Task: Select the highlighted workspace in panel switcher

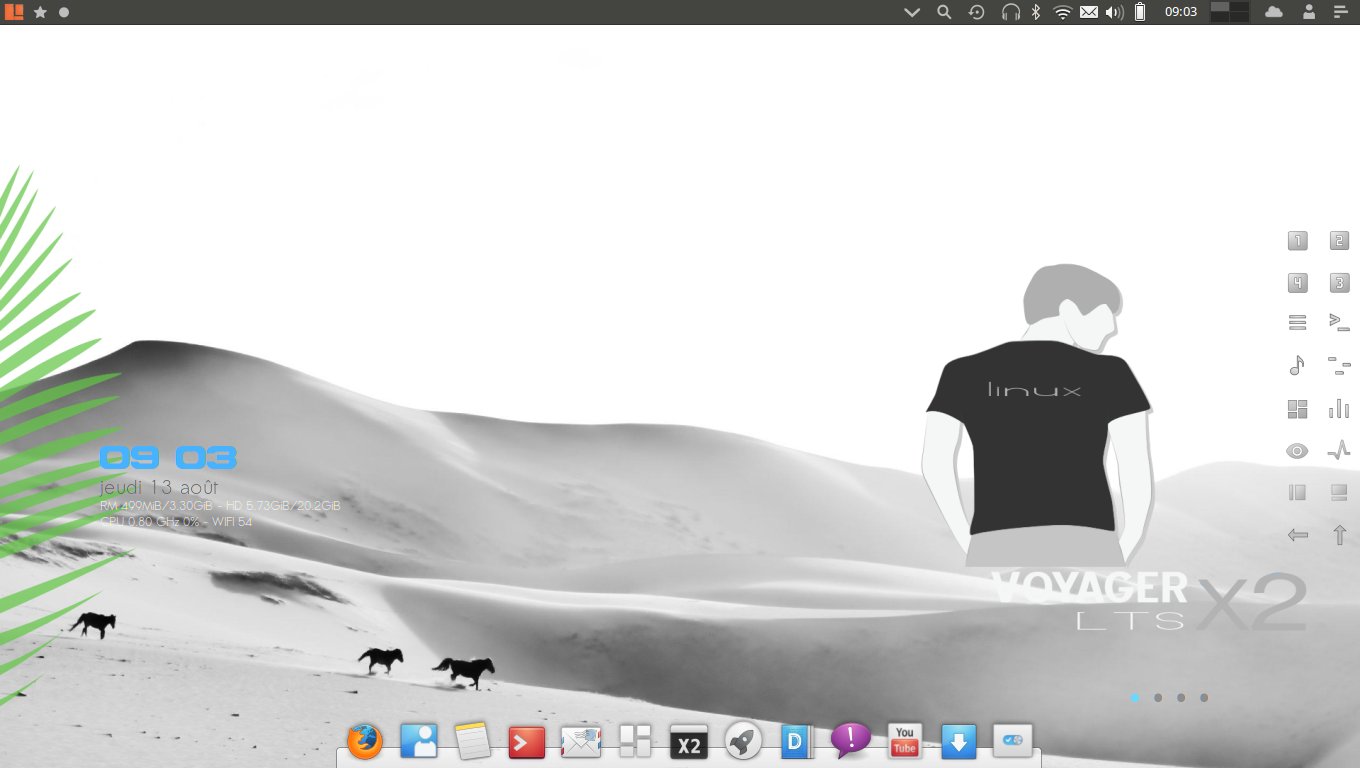Action: (1220, 7)
